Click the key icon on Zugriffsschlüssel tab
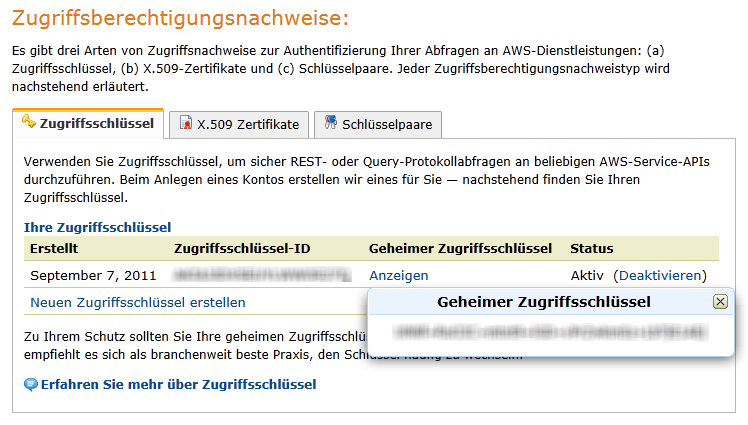 pos(28,124)
